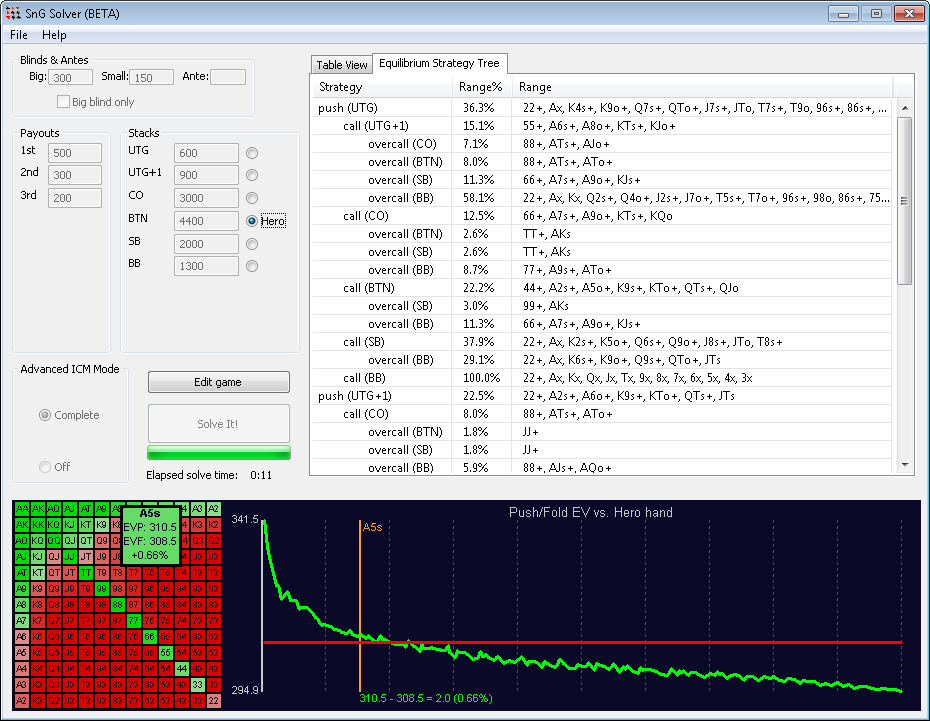Select the push (UTG) strategy row
930x721 pixels.
(348, 108)
